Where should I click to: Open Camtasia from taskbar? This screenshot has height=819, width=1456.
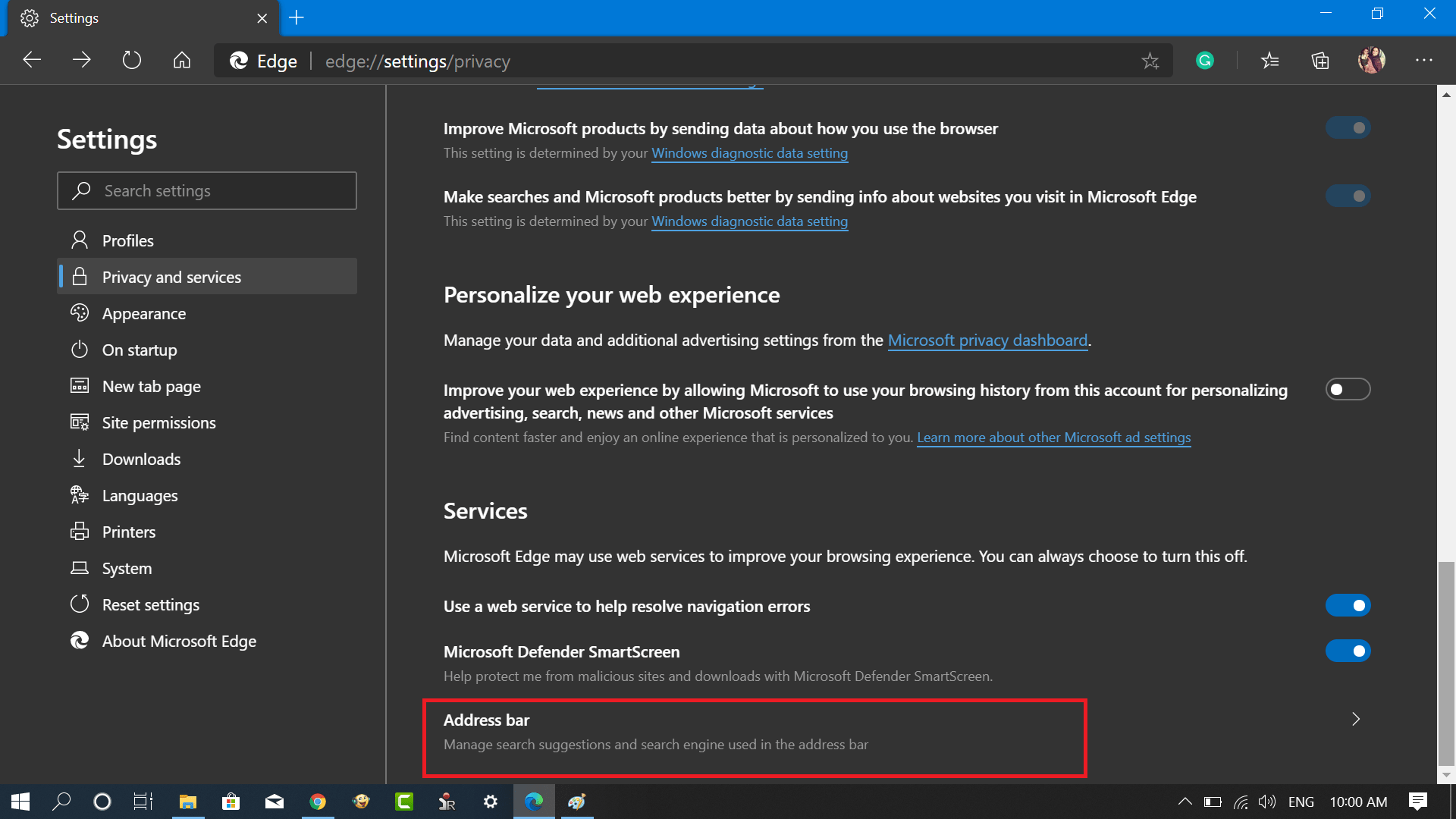pyautogui.click(x=404, y=802)
